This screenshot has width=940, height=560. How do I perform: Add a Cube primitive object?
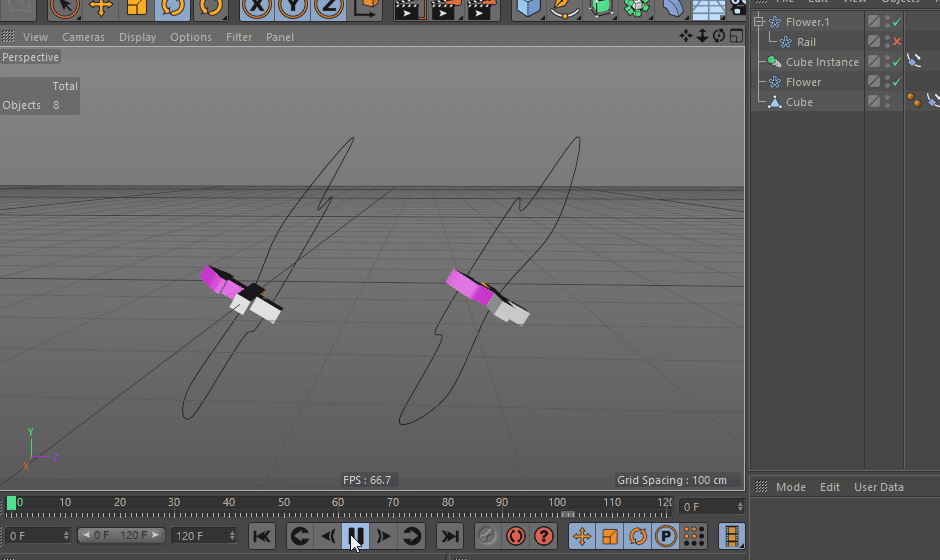528,8
